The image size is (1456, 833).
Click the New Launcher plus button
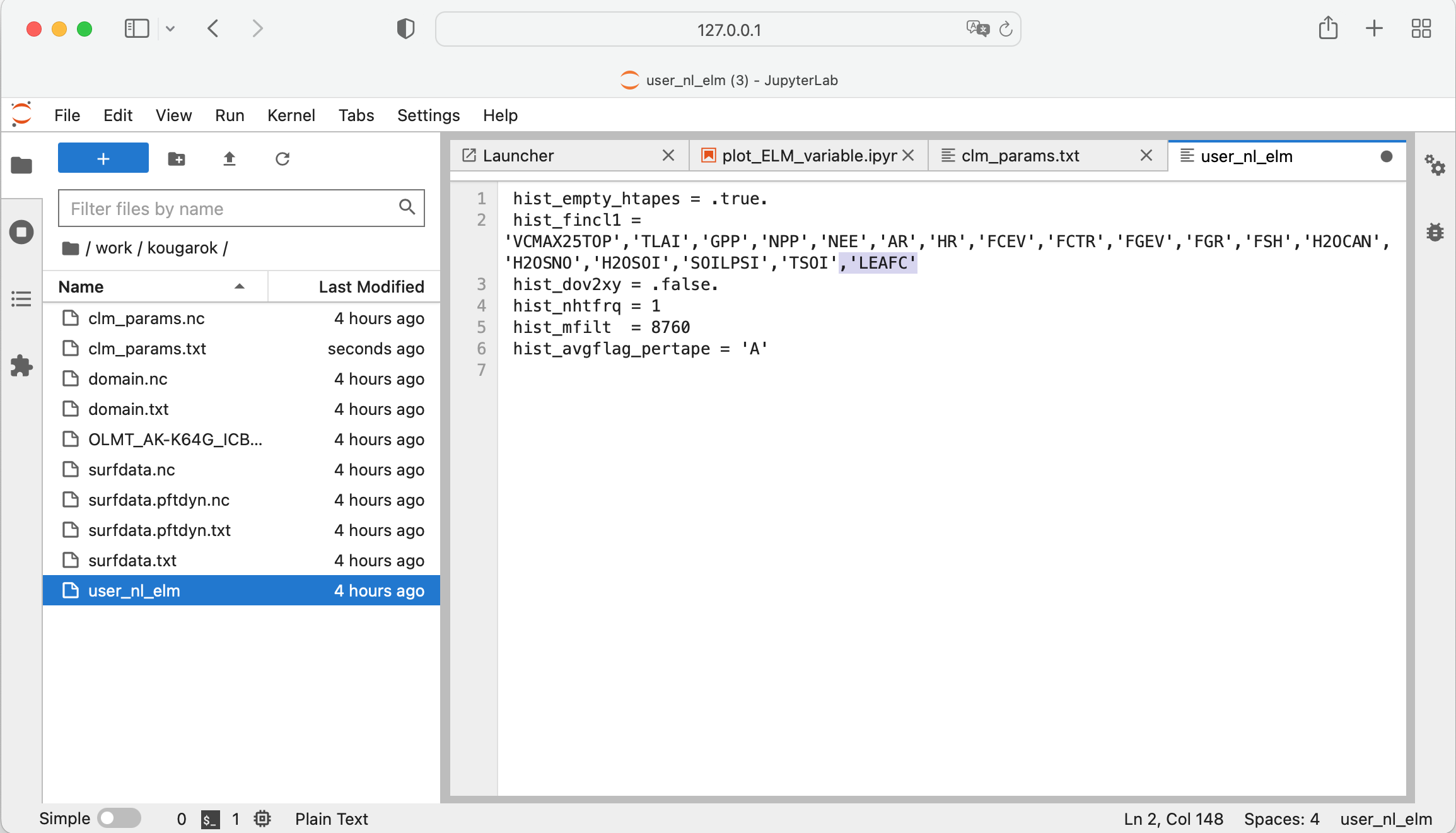tap(103, 158)
